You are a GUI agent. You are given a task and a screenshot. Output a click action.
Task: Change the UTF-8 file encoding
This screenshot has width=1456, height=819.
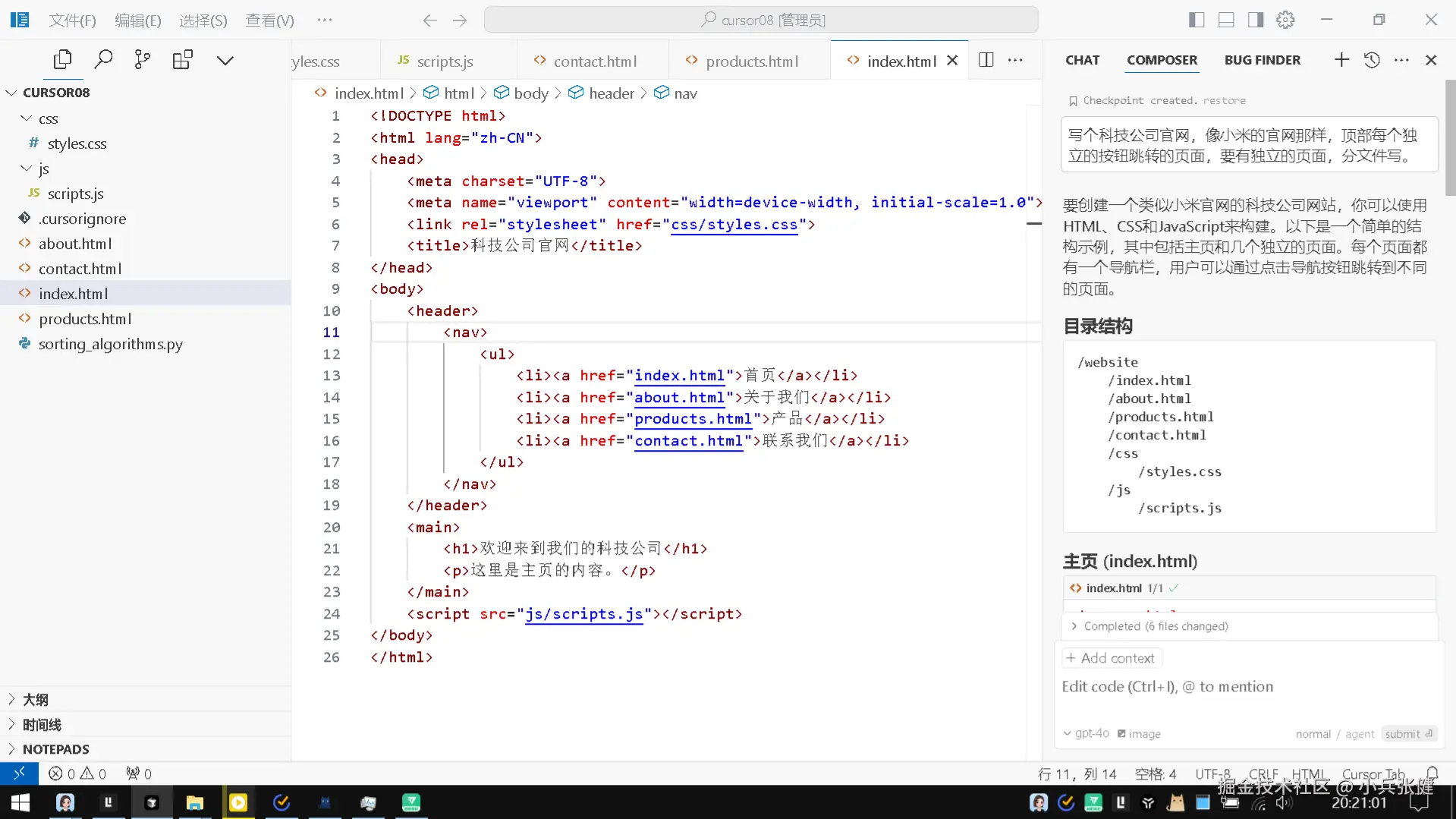pos(1212,773)
